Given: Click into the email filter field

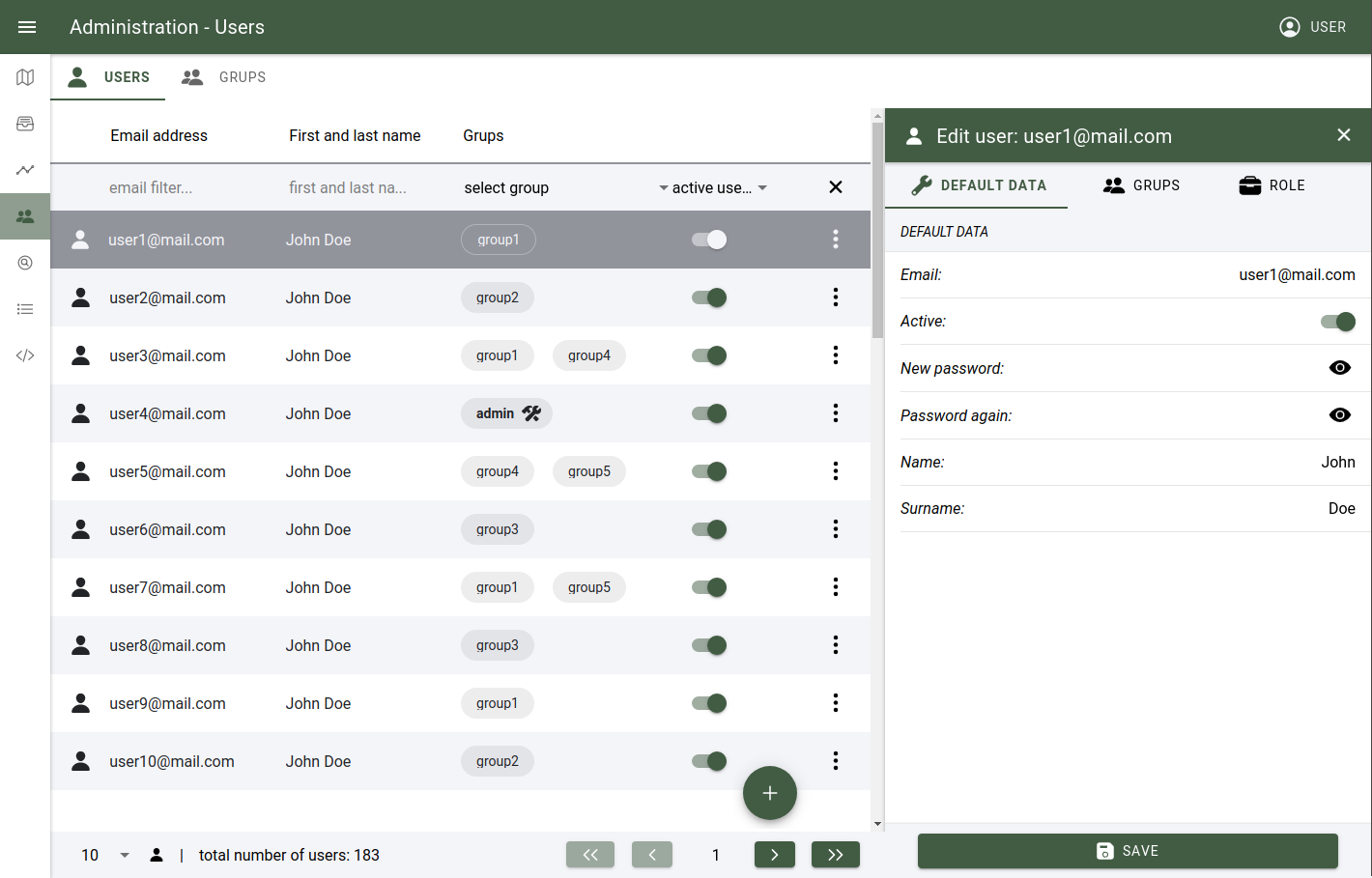Looking at the screenshot, I should [184, 187].
